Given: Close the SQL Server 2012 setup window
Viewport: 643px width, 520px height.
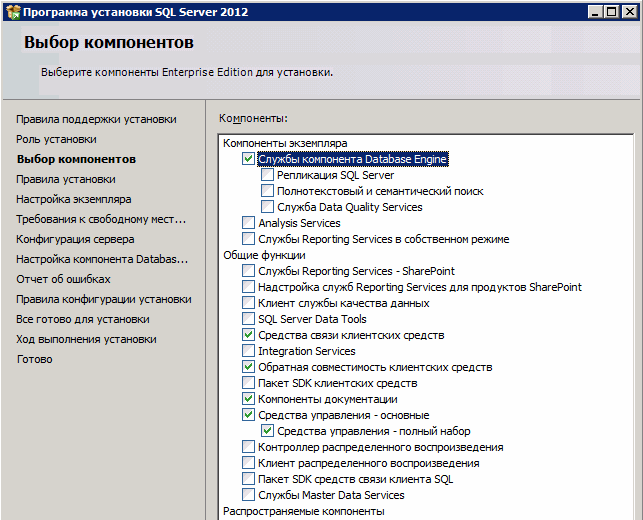Looking at the screenshot, I should coord(629,12).
